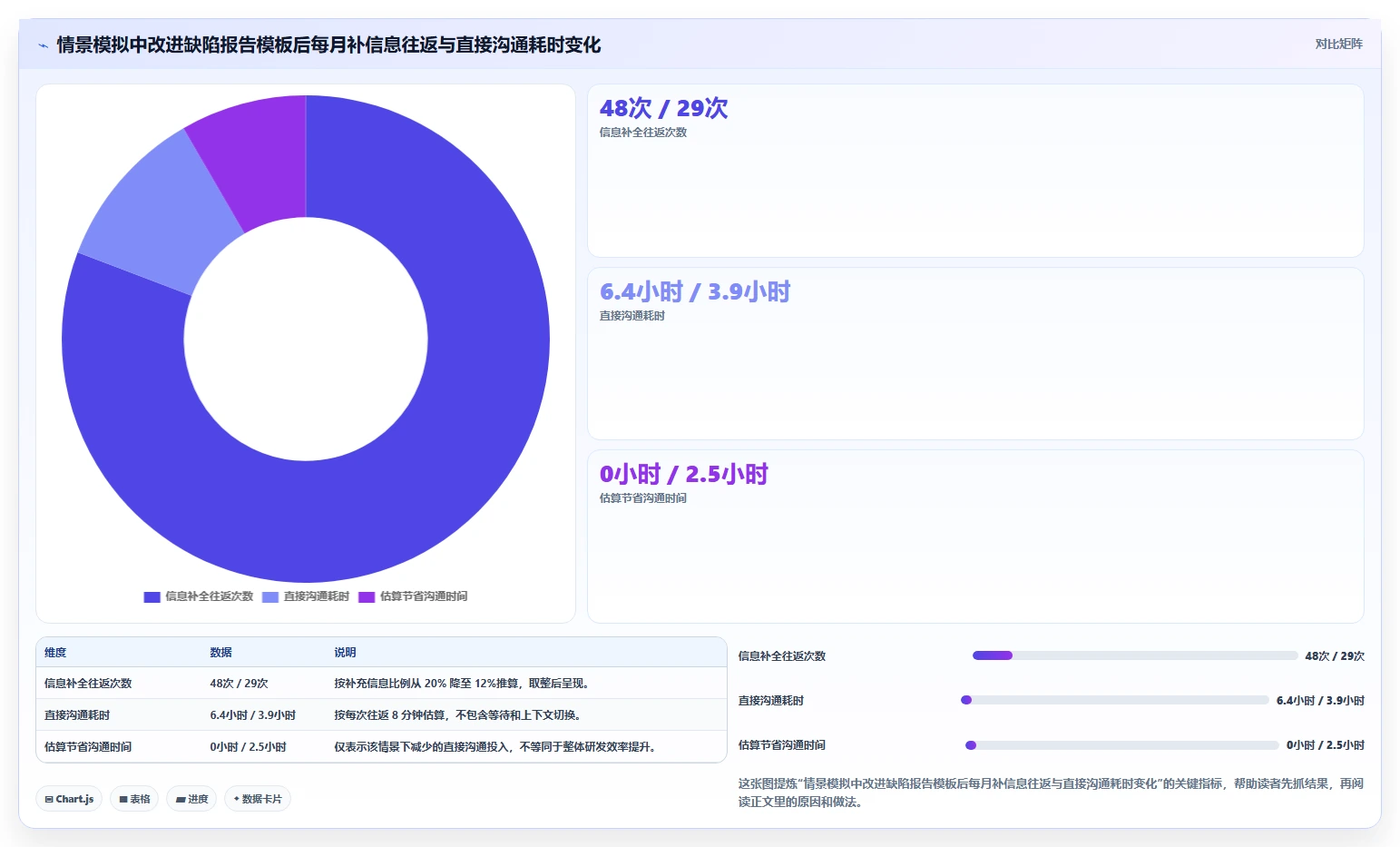Click 信息补全往返次数 label under first card
The width and height of the screenshot is (1400, 847).
[x=642, y=133]
